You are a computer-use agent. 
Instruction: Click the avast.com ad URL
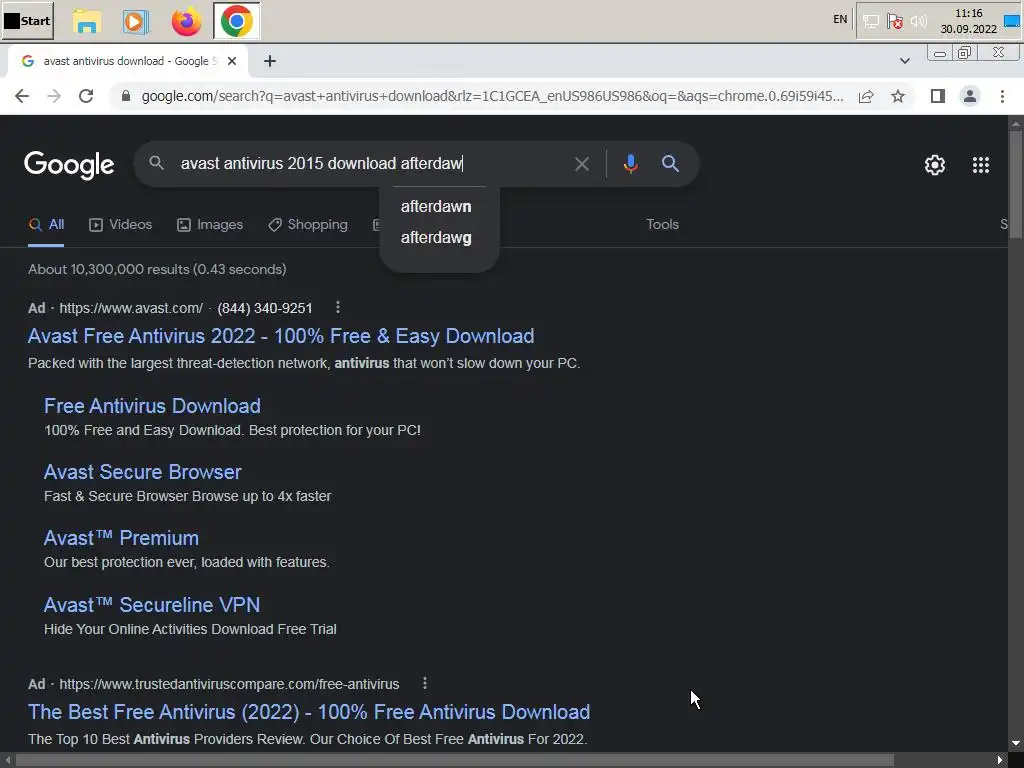coord(131,308)
